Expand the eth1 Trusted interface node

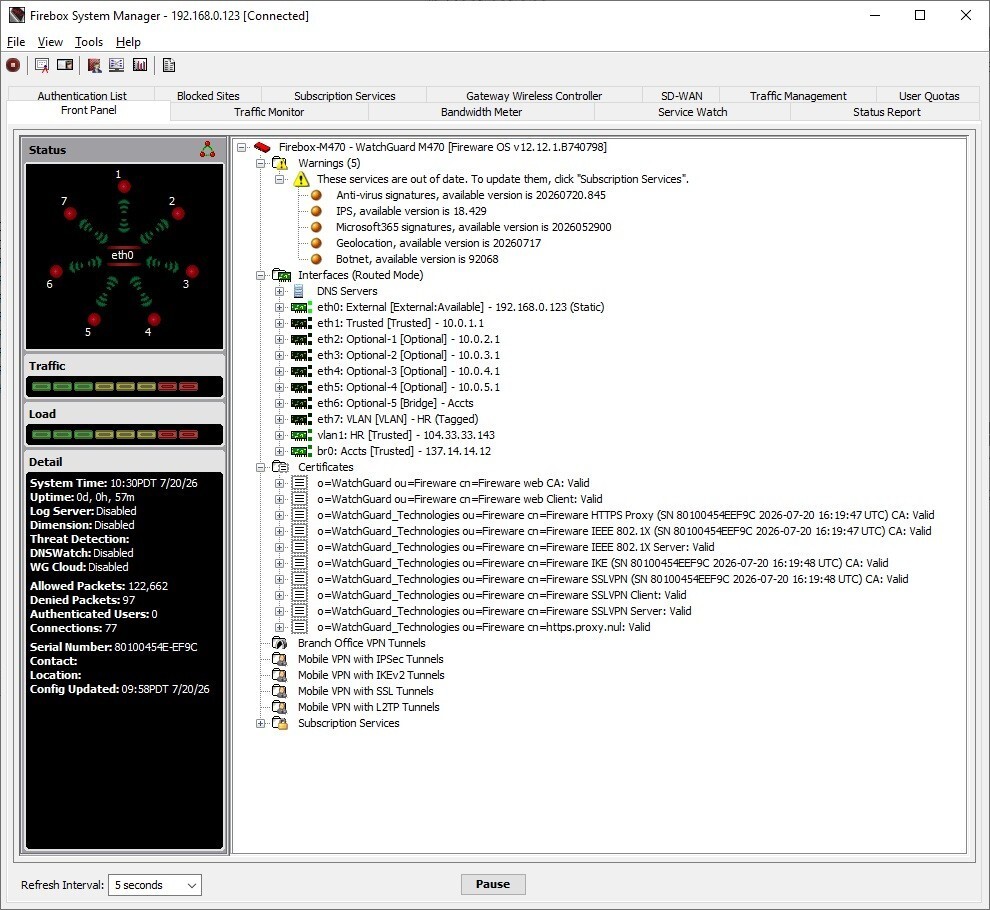coord(279,323)
